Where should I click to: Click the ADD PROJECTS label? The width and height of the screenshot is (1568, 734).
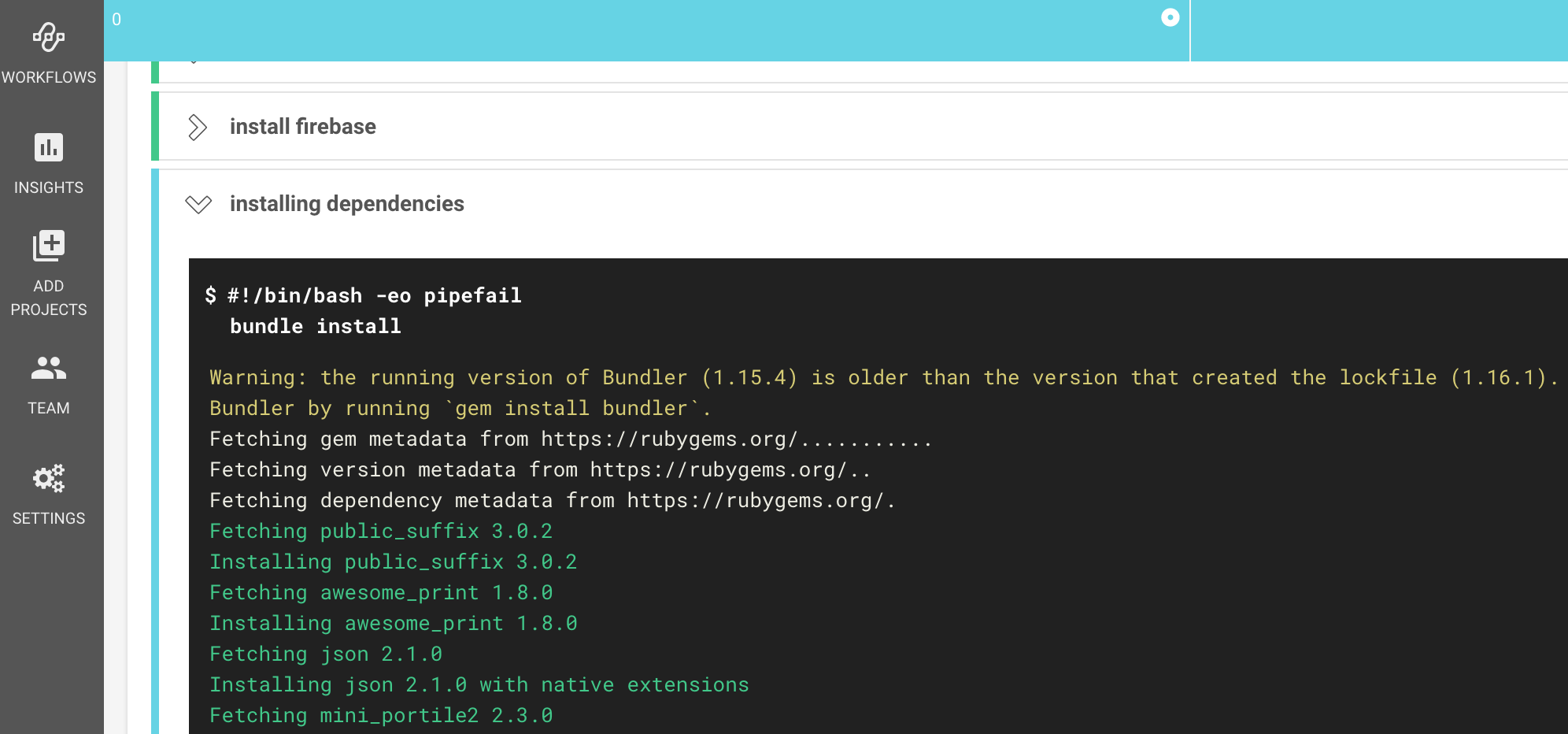click(x=49, y=298)
